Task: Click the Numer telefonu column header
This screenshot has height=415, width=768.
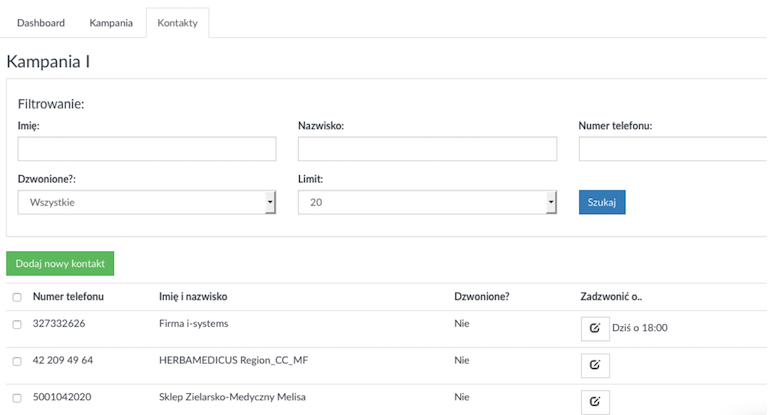Action: 68,296
